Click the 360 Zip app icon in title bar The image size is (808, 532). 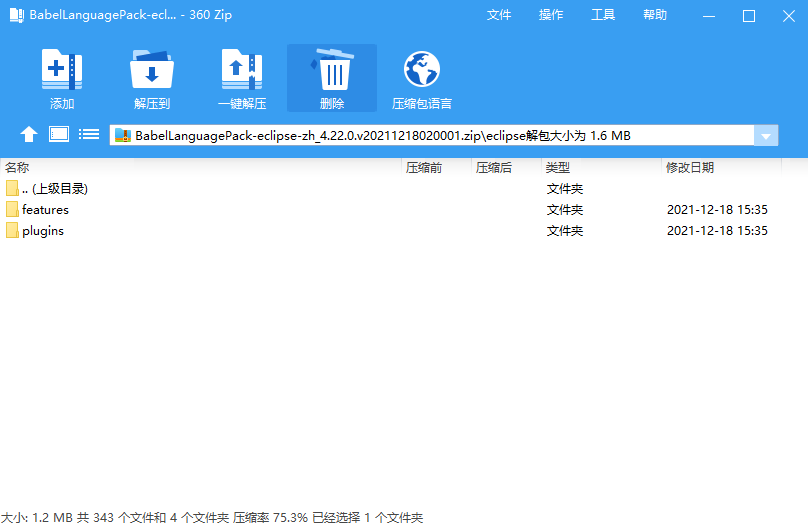click(16, 15)
